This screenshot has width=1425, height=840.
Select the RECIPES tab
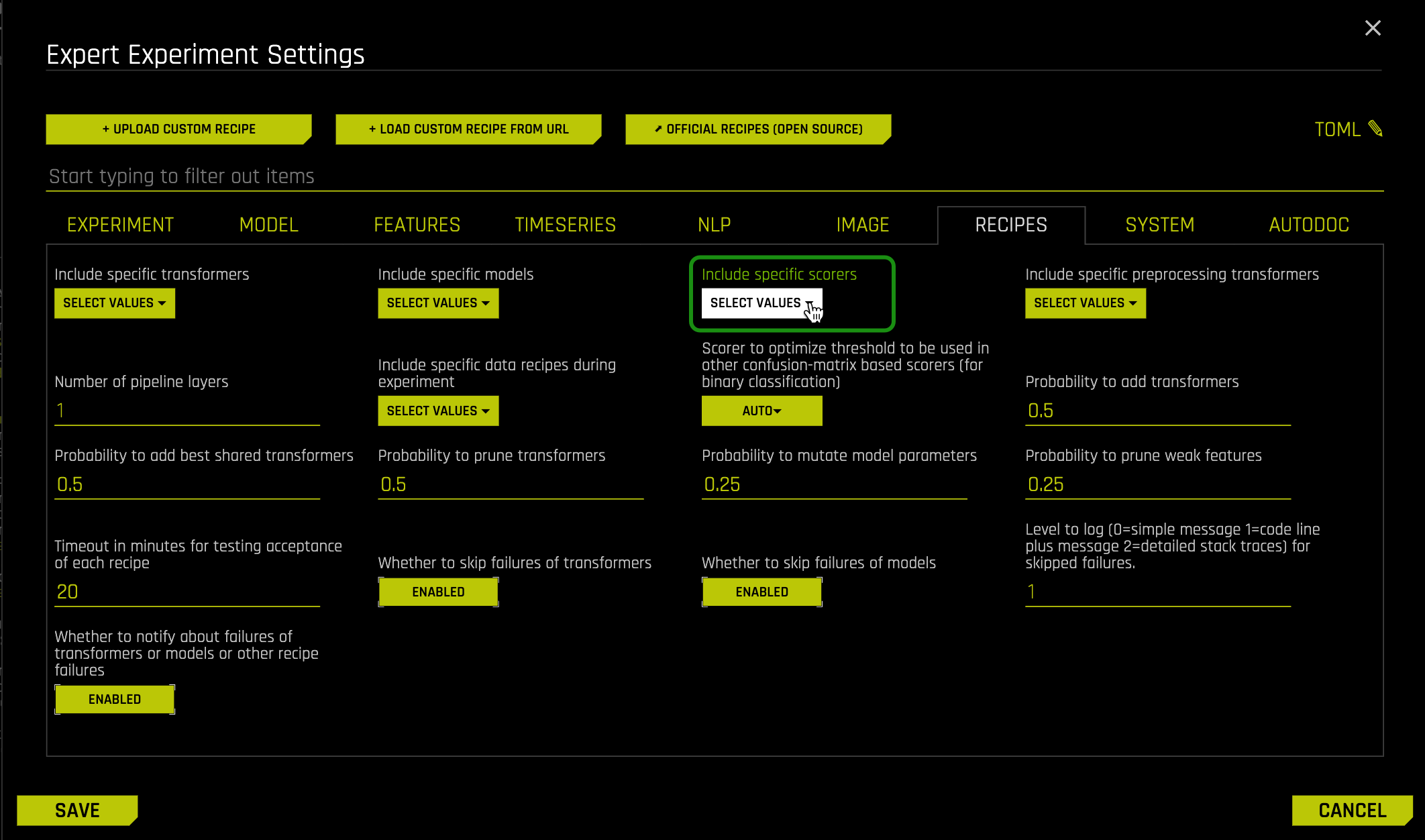coord(1011,225)
